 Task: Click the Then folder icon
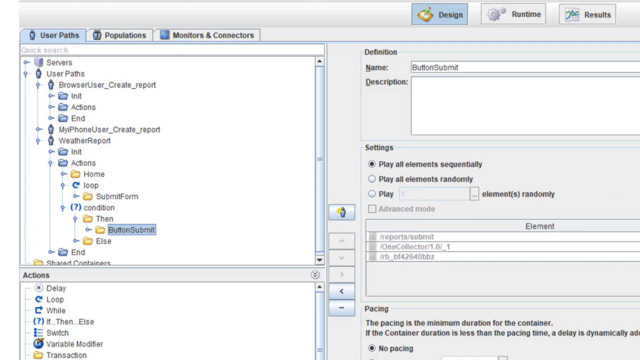click(88, 218)
